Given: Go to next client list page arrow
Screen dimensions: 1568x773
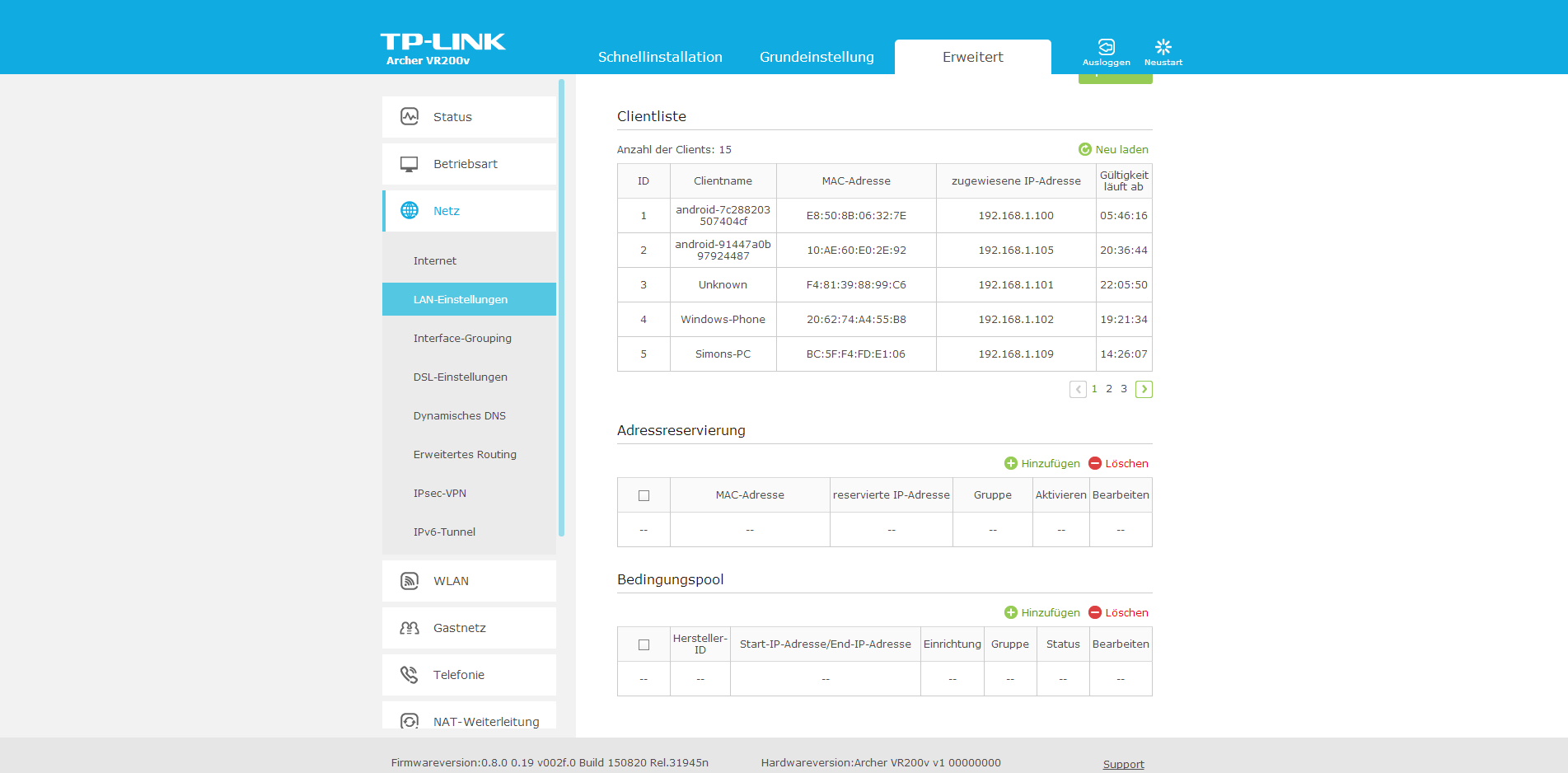Looking at the screenshot, I should (x=1144, y=389).
